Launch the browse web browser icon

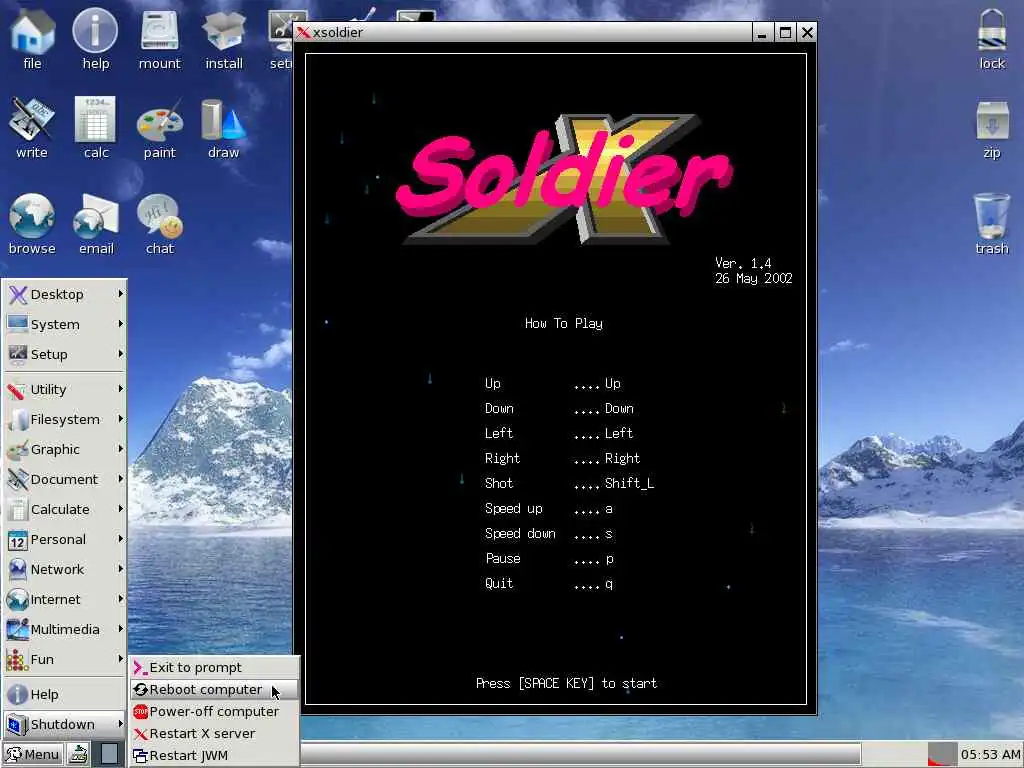(32, 224)
